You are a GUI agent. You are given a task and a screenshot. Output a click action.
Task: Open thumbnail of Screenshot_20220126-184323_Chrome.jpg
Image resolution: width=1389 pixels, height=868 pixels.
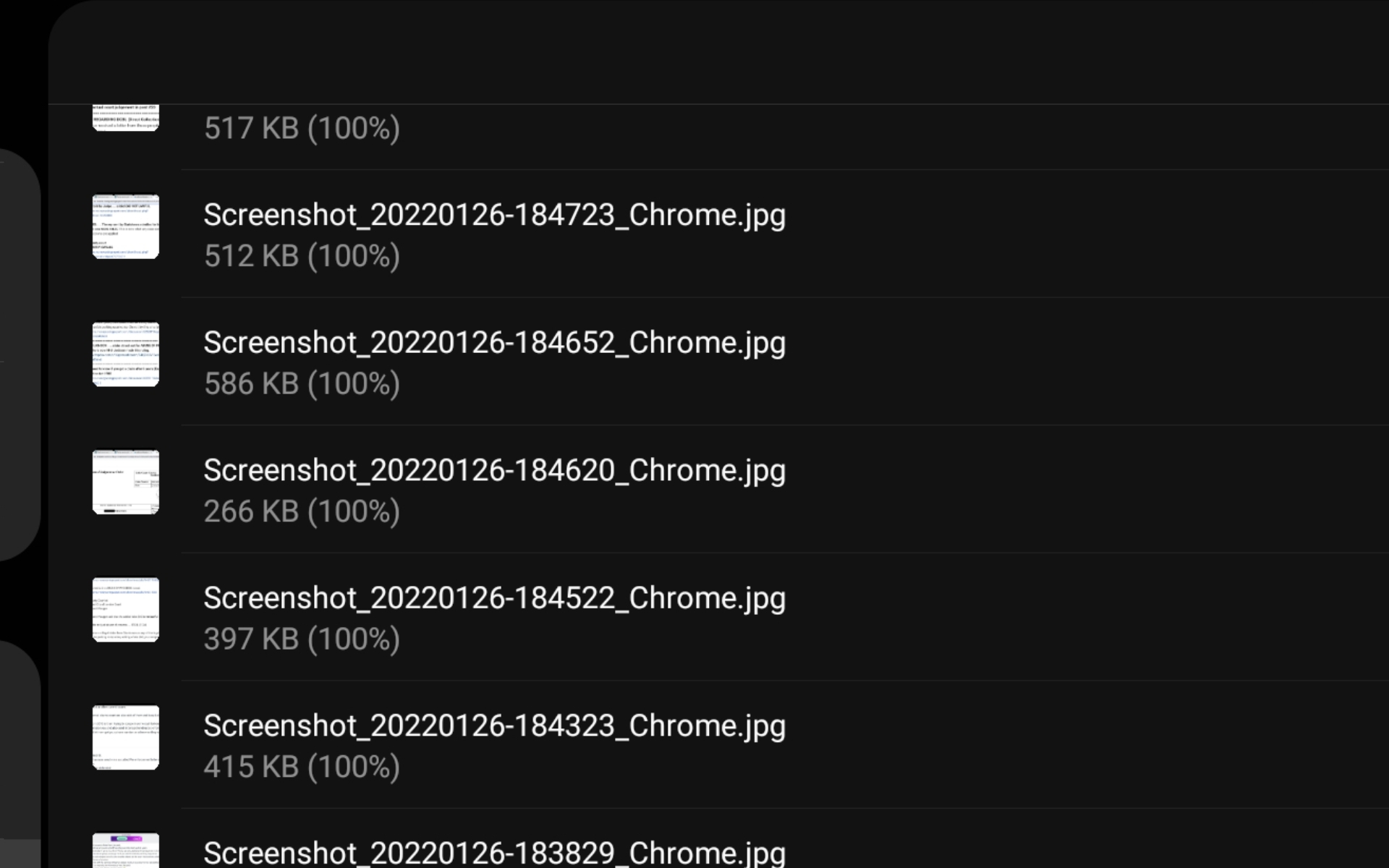(x=126, y=737)
